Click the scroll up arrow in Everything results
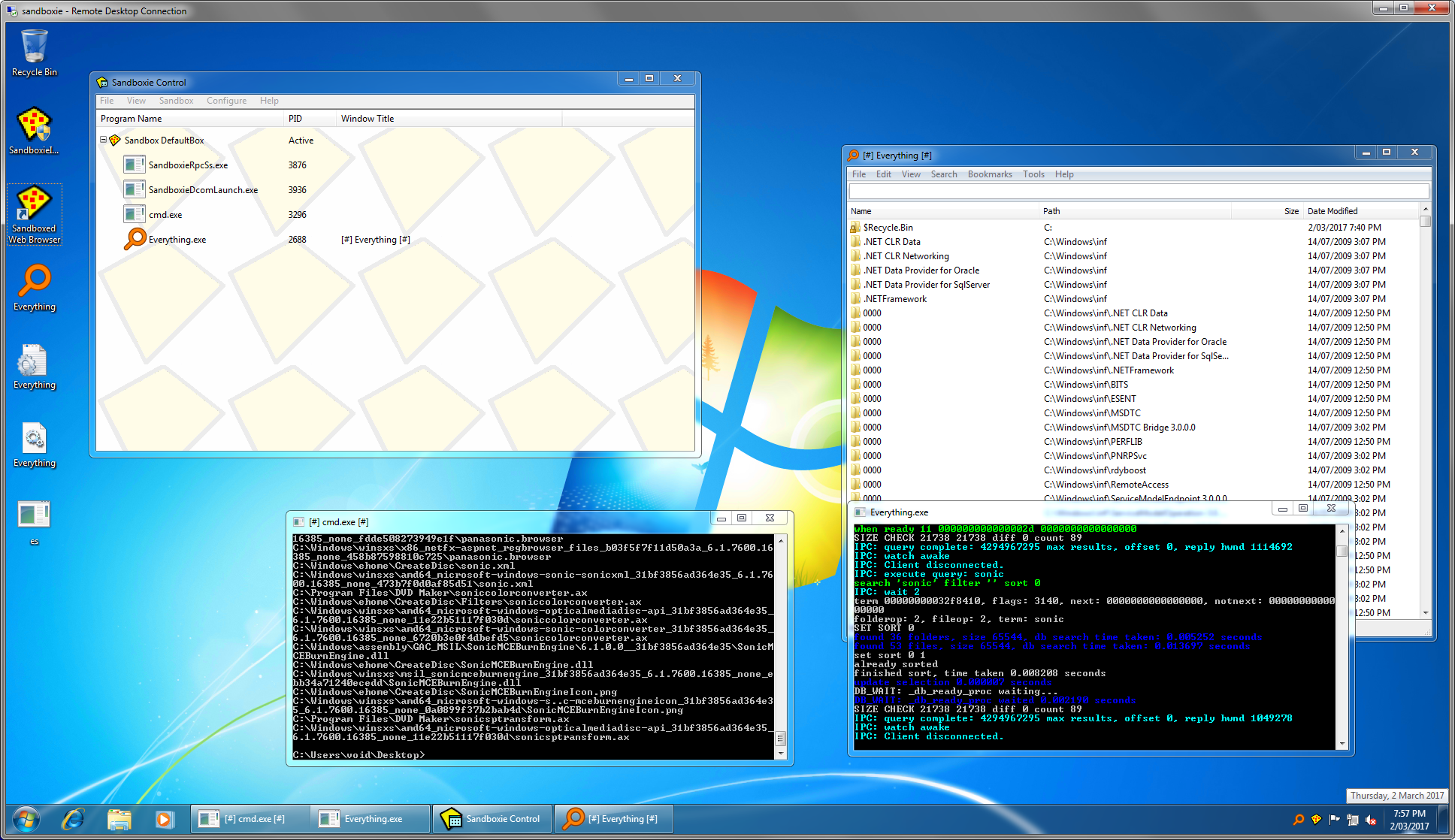The image size is (1455, 840). coord(1425,210)
